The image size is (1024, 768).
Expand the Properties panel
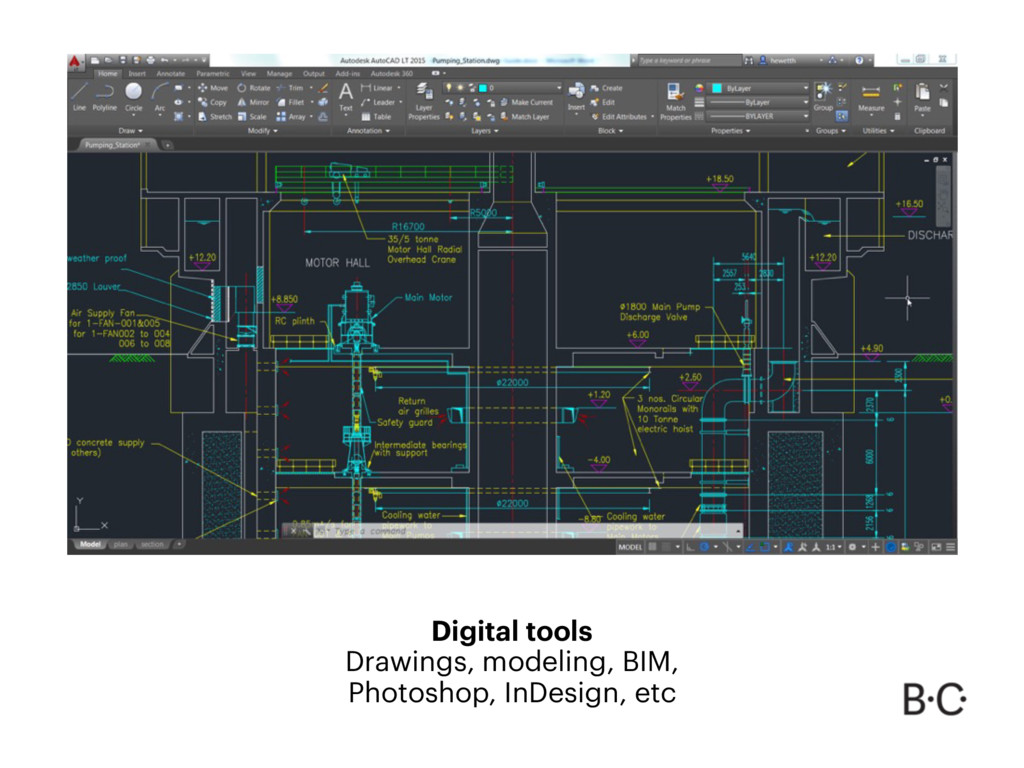(x=730, y=131)
